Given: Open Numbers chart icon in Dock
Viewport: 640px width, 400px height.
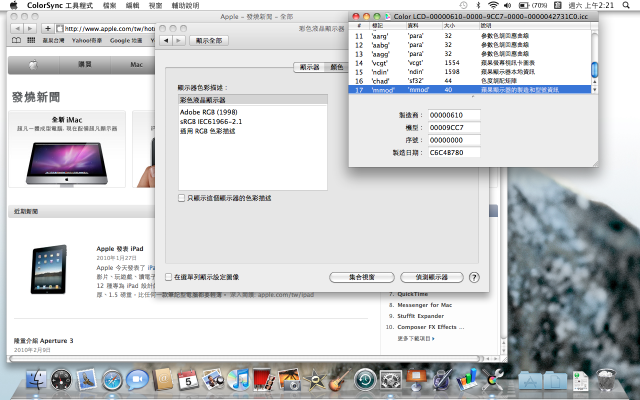Looking at the screenshot, I should pyautogui.click(x=467, y=379).
